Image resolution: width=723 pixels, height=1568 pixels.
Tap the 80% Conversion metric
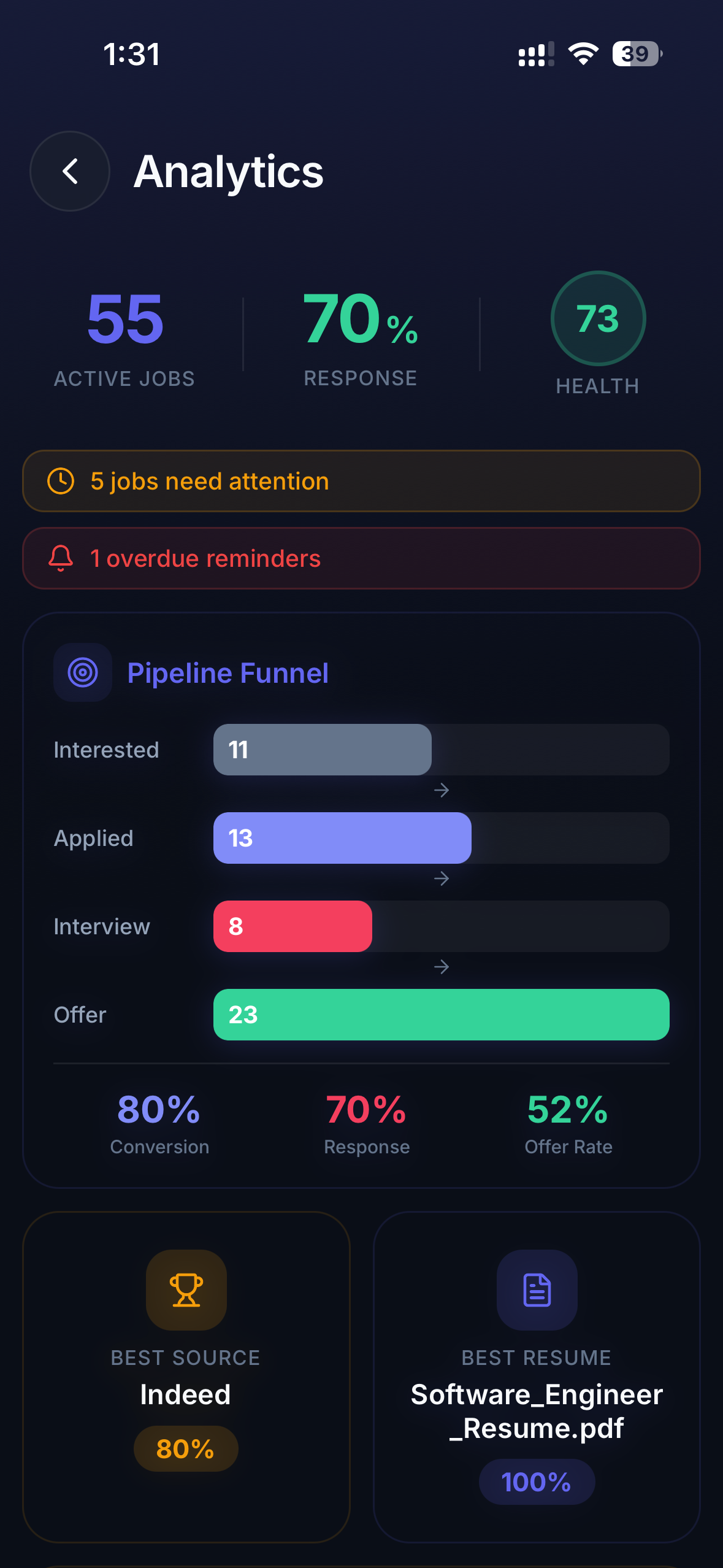click(159, 1124)
